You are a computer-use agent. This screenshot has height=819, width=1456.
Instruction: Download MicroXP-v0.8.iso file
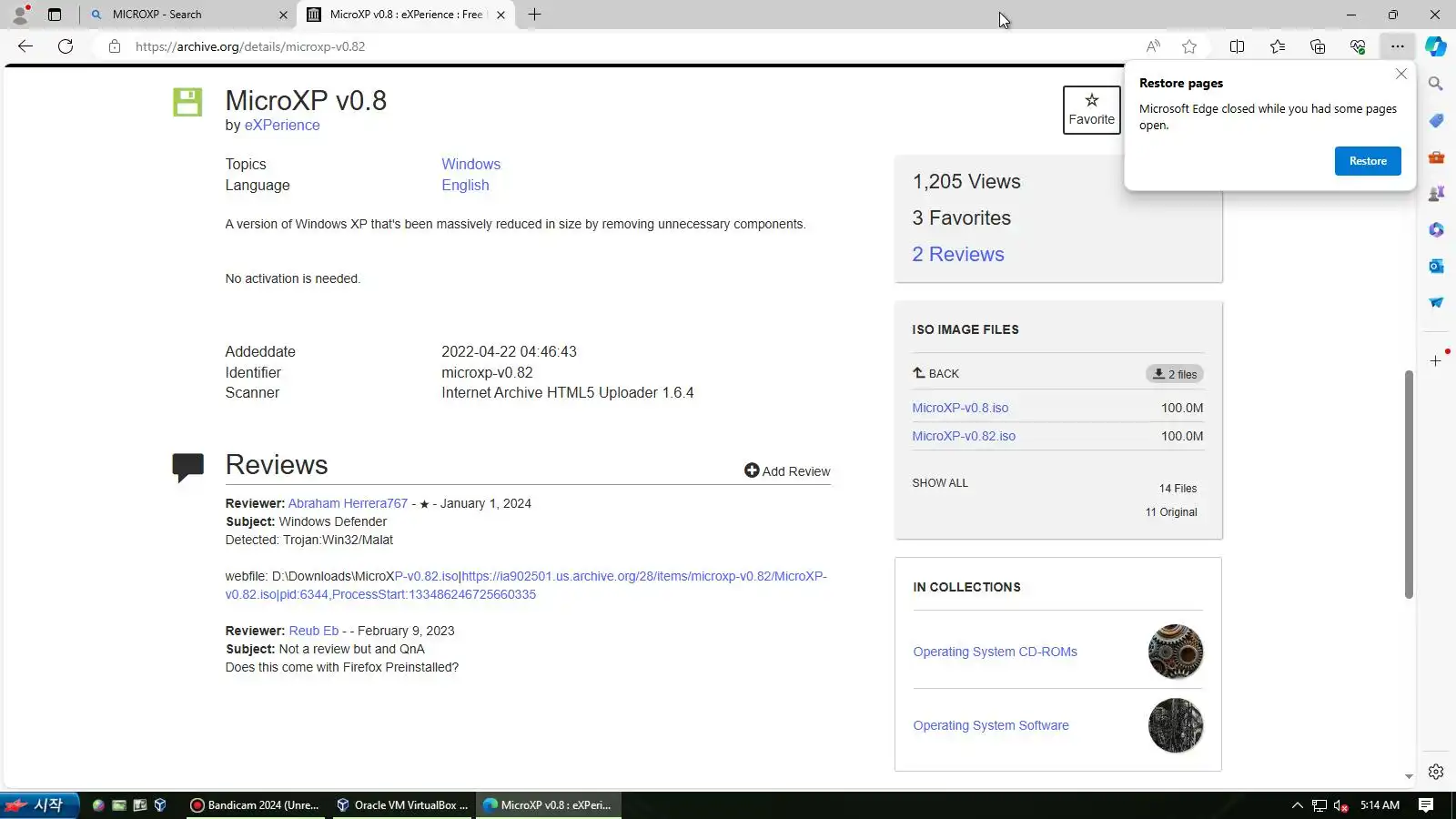point(960,409)
